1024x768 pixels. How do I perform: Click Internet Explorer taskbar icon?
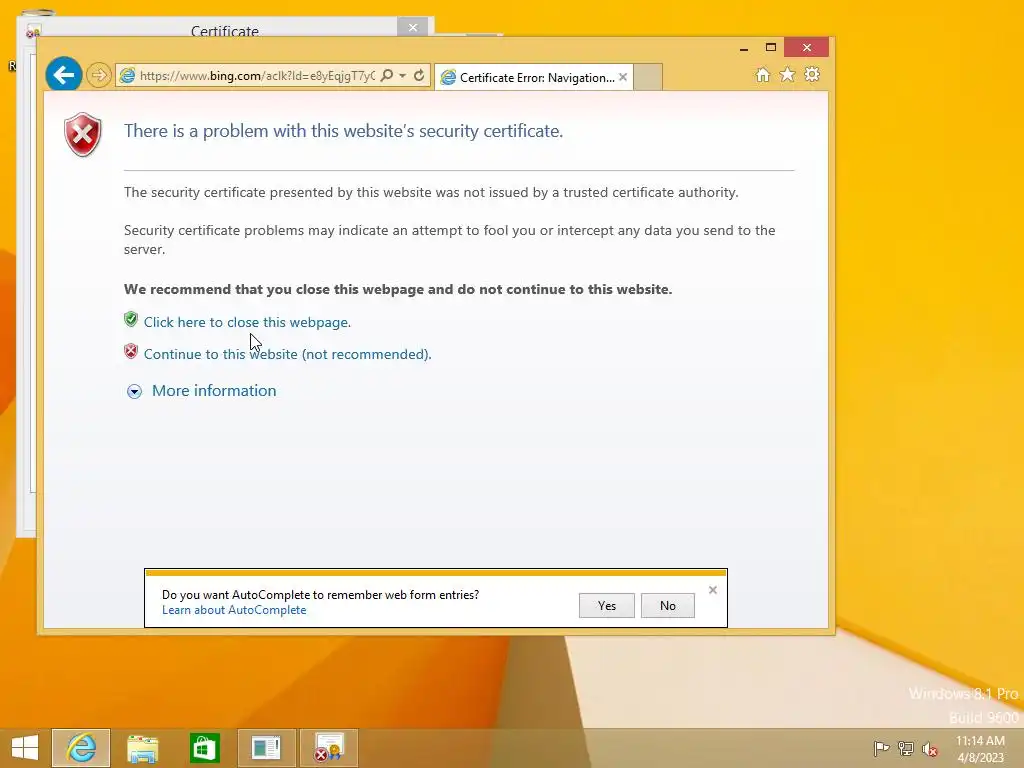[x=81, y=748]
